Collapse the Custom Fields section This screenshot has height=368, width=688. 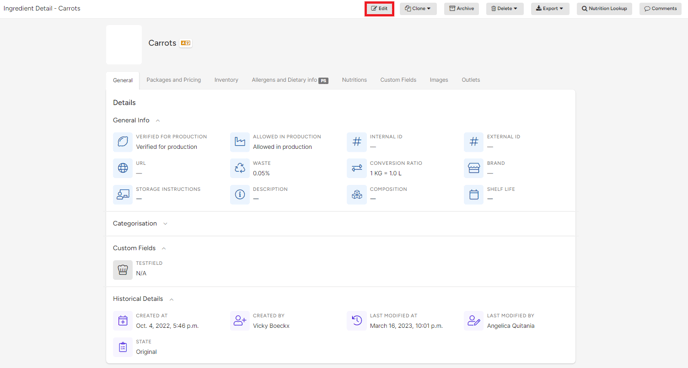[x=163, y=248]
